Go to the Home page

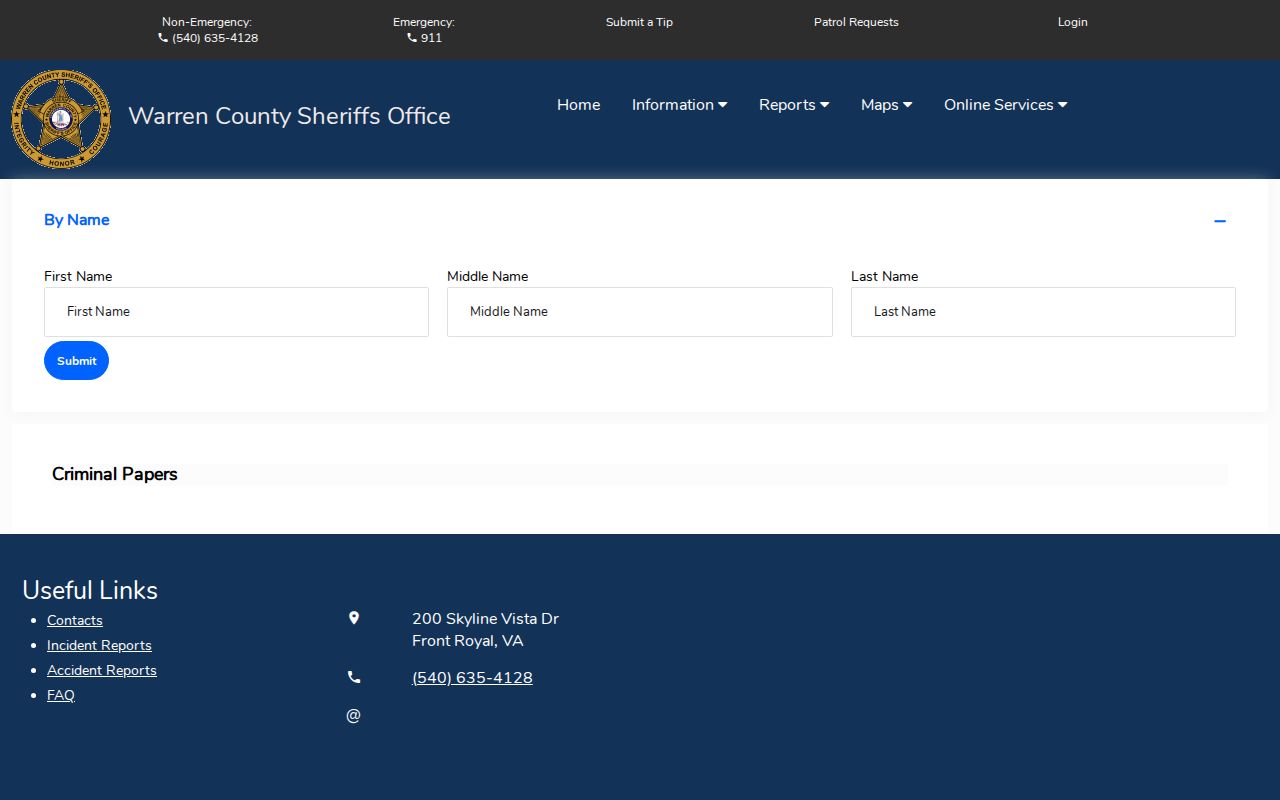tap(578, 105)
